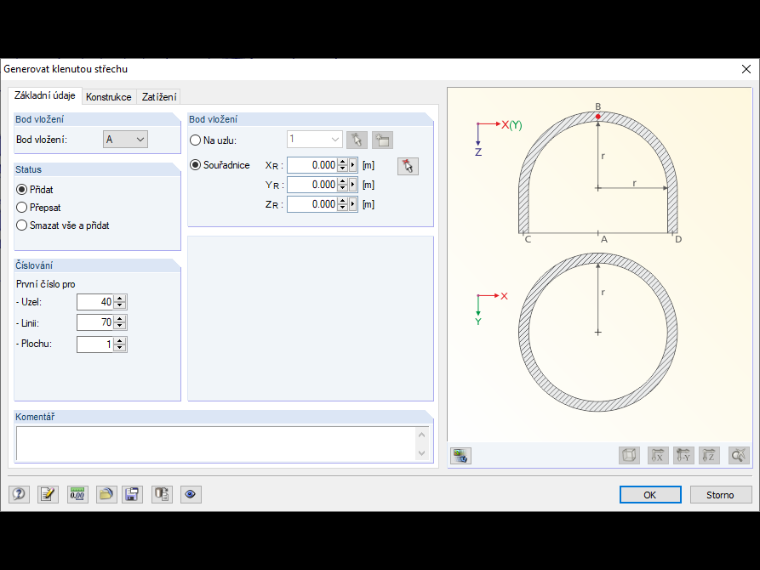
Task: Click the pick coordinates cursor icon
Action: point(408,166)
